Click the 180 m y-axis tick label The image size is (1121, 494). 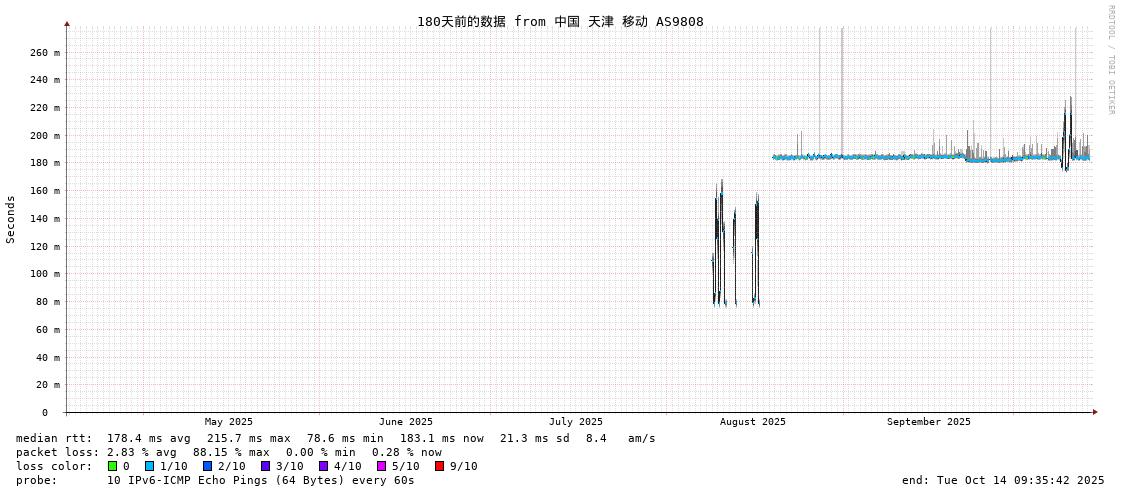45,163
